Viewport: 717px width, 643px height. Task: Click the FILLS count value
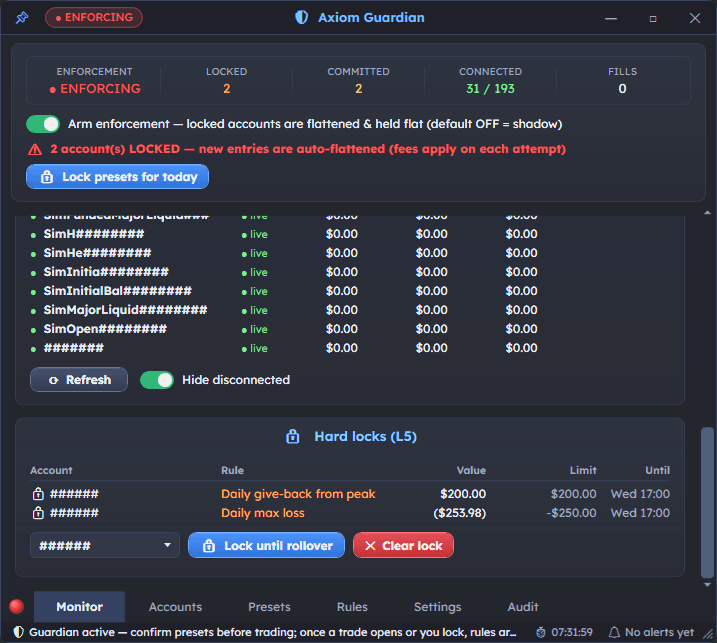point(622,89)
